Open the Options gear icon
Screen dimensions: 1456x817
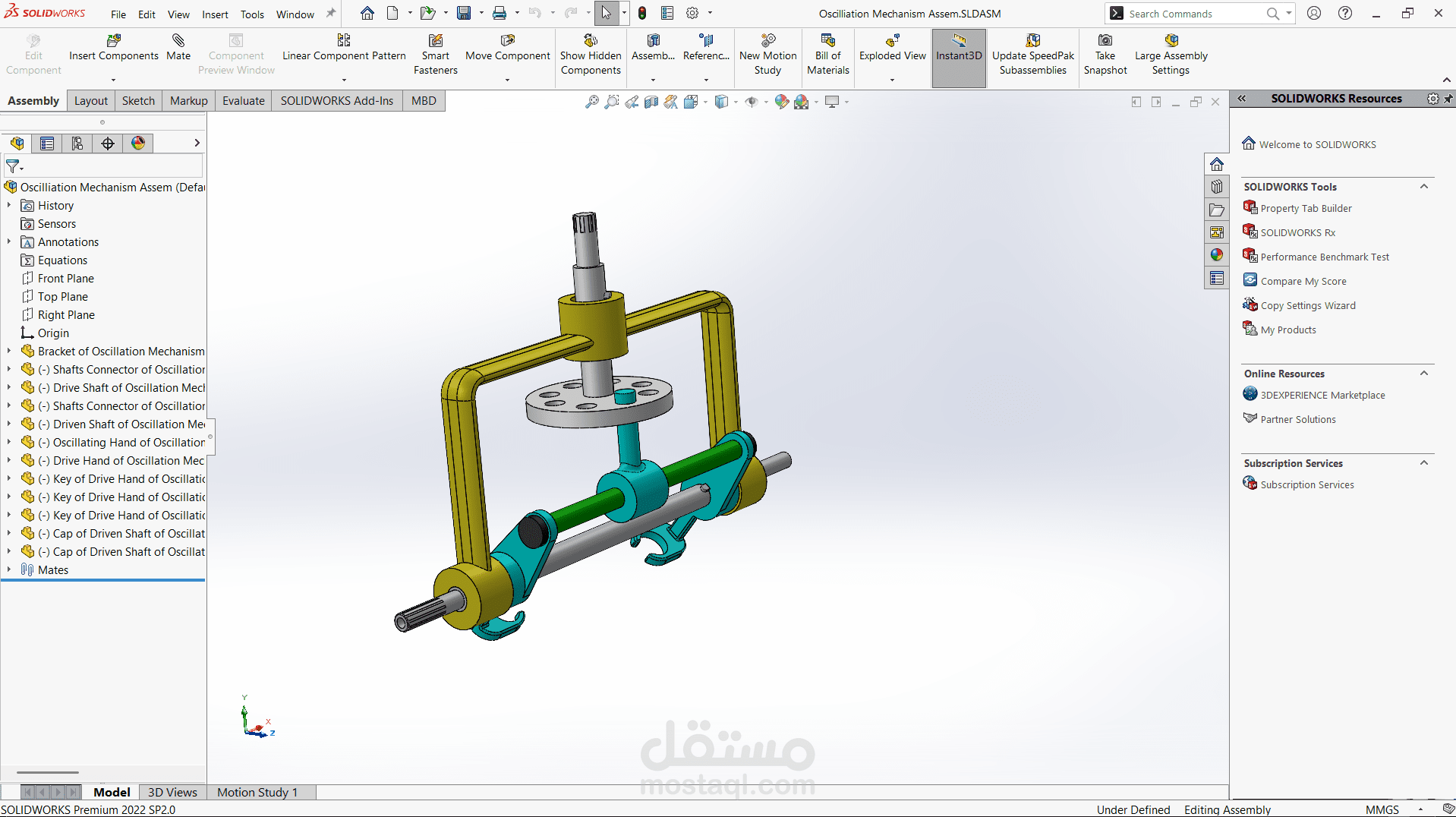pyautogui.click(x=692, y=13)
